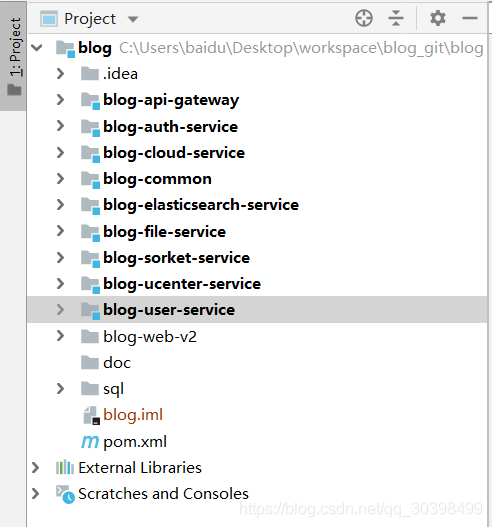
Task: Expand the External Libraries node
Action: pyautogui.click(x=35, y=468)
